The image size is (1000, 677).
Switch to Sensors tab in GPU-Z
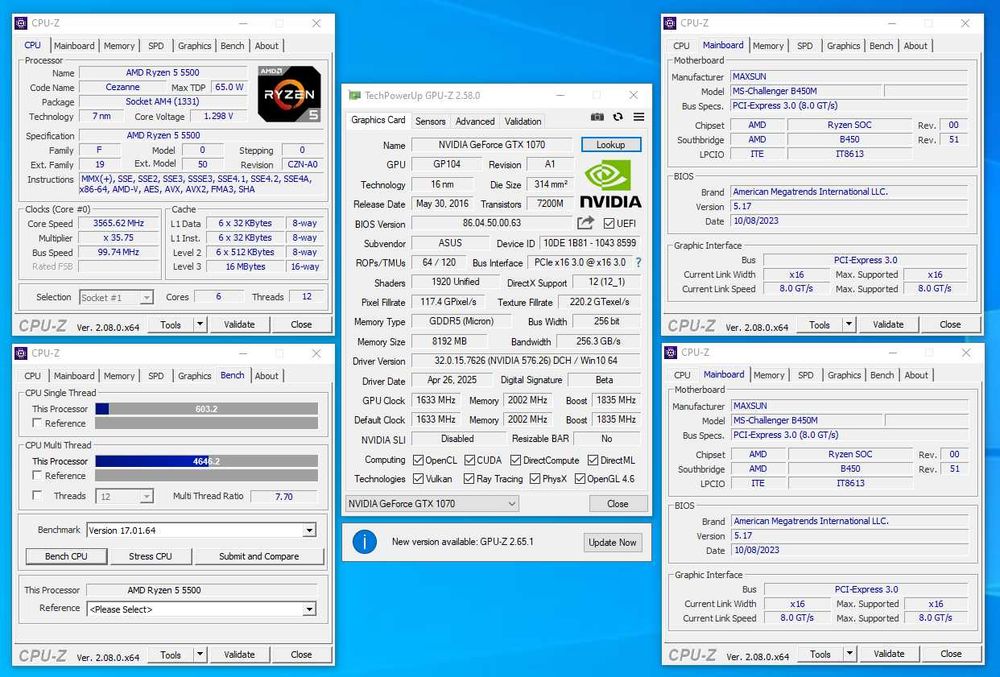430,121
